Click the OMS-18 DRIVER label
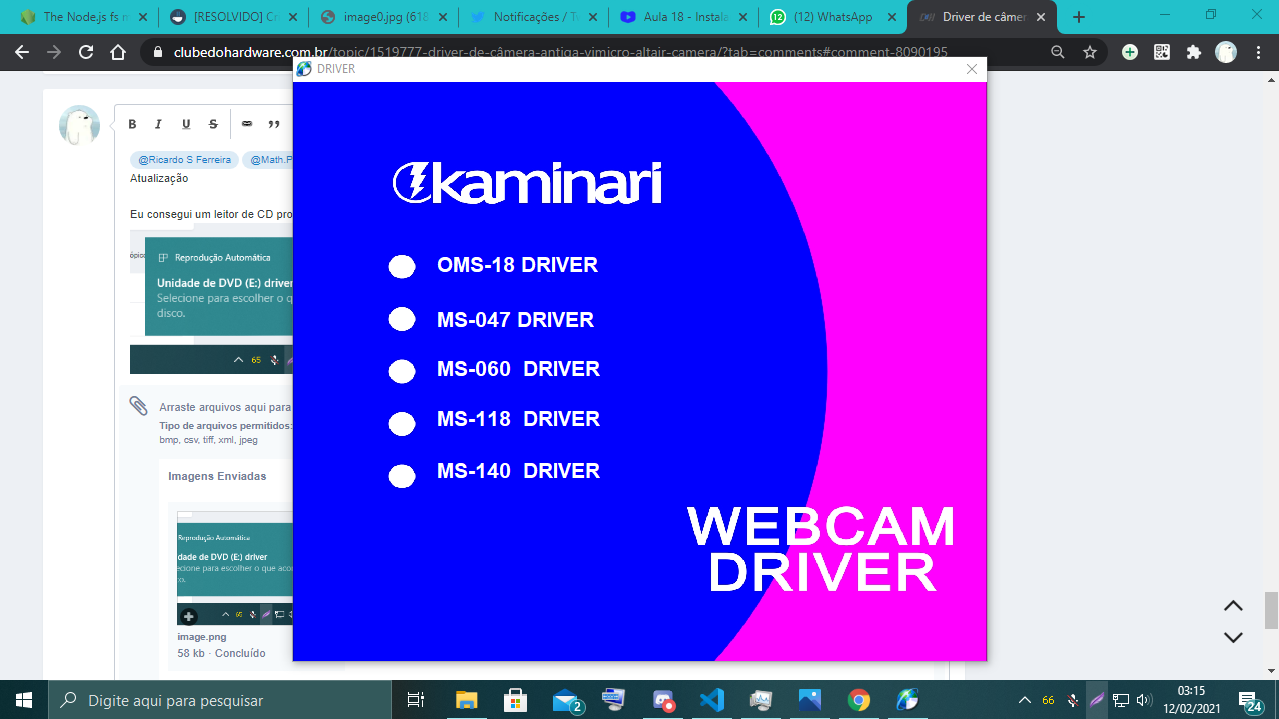 pyautogui.click(x=517, y=265)
